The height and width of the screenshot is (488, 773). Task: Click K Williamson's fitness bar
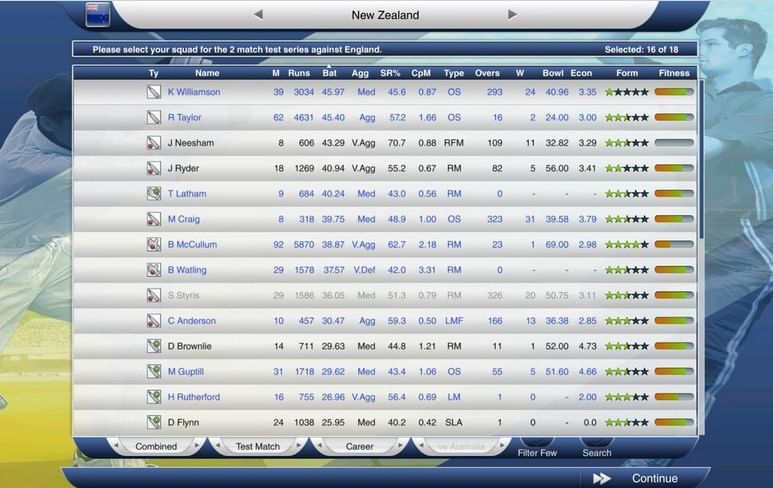click(674, 92)
